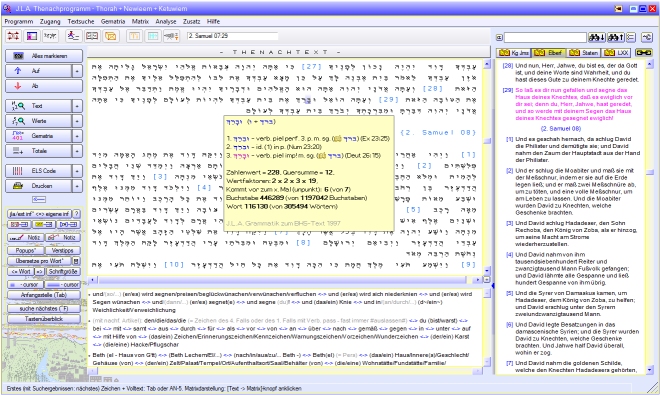Screen dimensions: 660x395
Task: Click the Anfangsstelle (Tab) button
Action: click(x=44, y=295)
